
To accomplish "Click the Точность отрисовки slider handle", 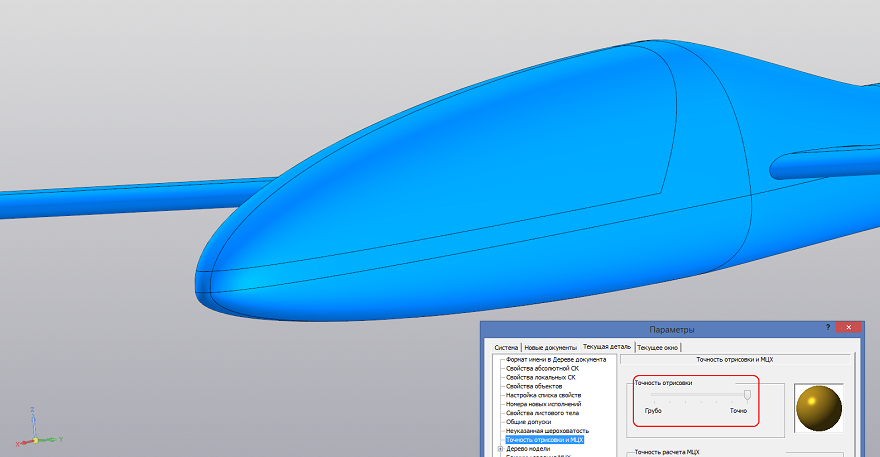I will 746,396.
